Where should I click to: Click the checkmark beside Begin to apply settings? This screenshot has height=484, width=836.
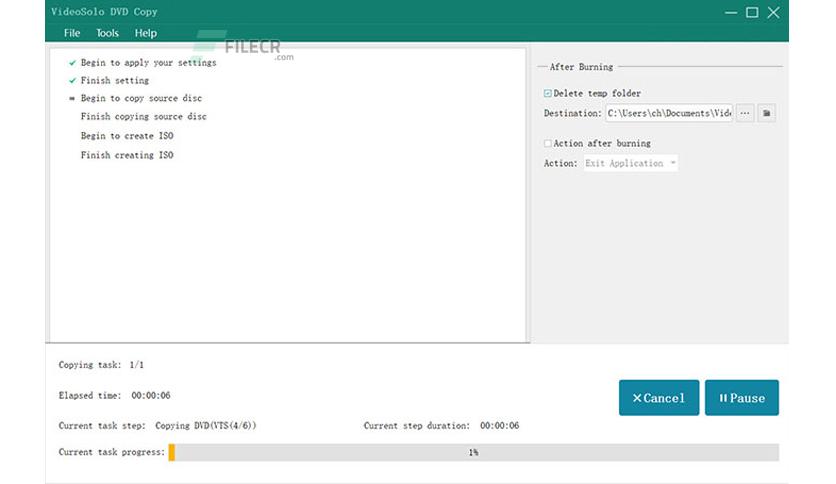73,63
